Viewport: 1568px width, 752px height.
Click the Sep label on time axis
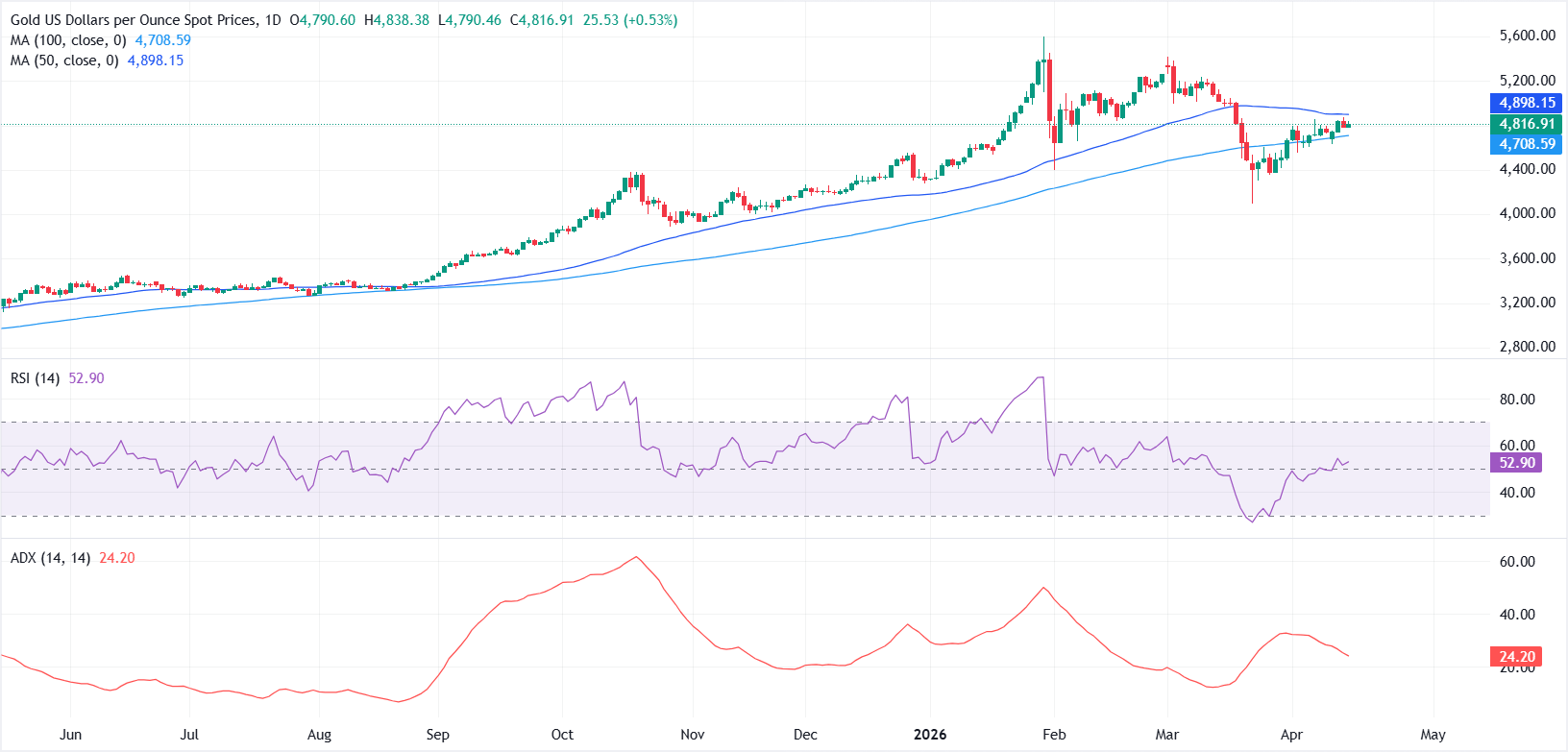coord(437,735)
